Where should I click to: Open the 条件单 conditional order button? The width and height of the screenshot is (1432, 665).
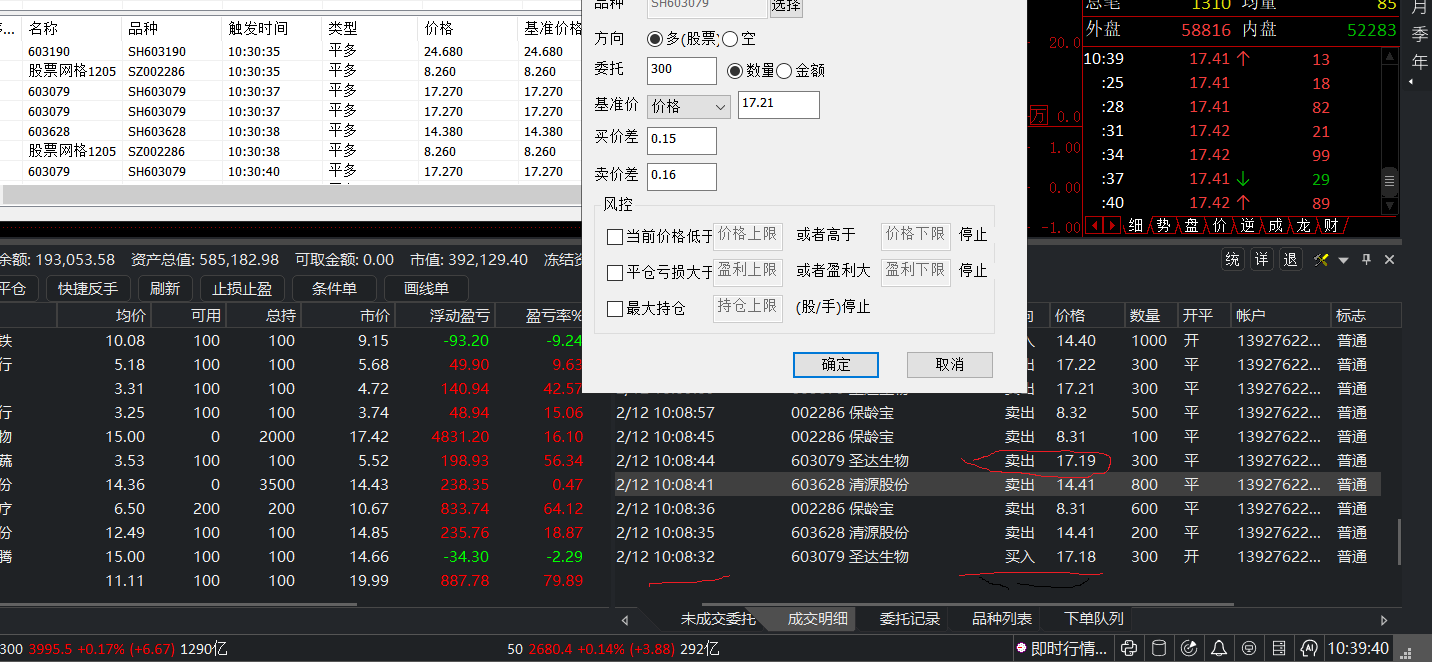(334, 288)
